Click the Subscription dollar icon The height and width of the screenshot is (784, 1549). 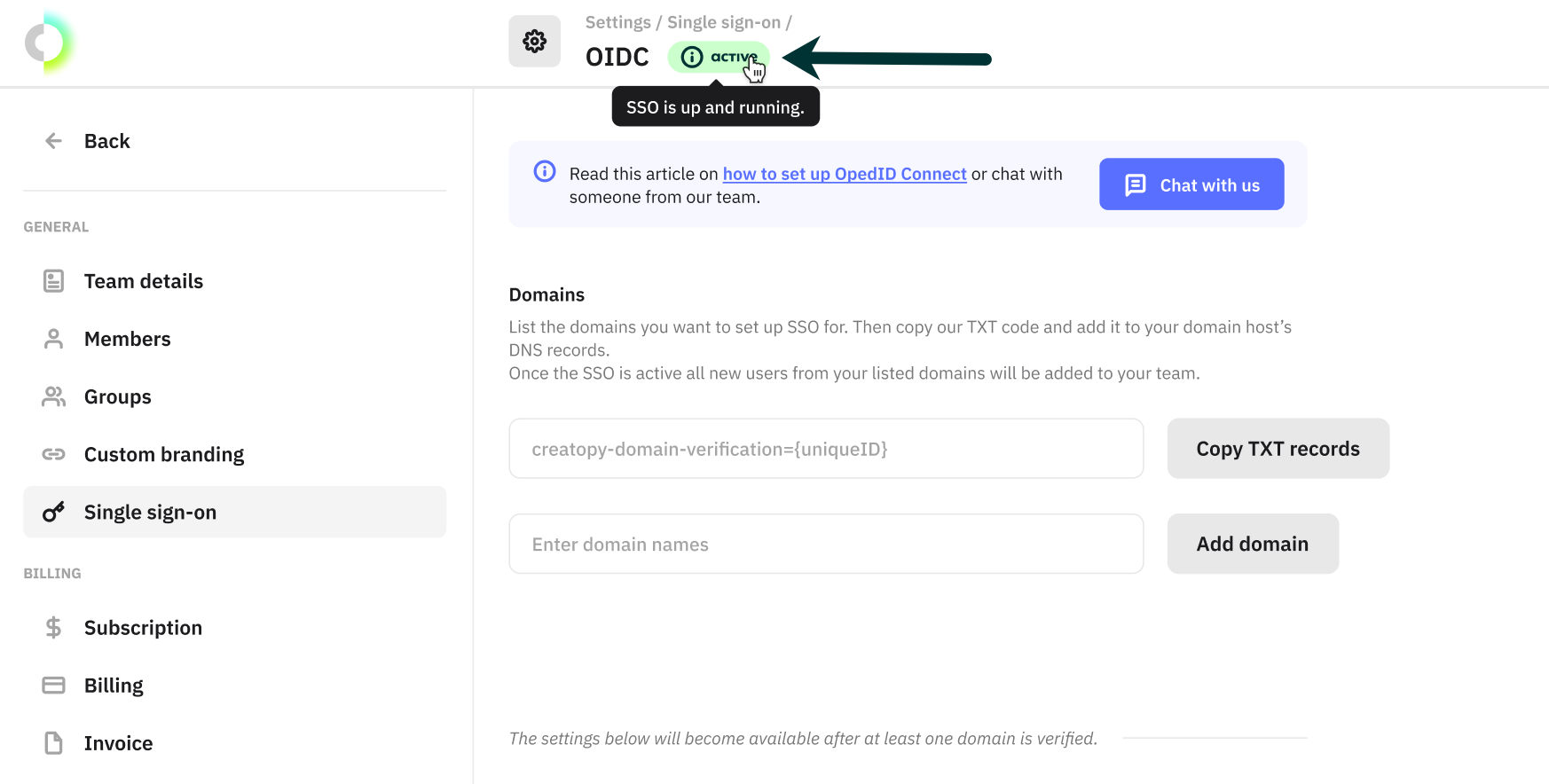pos(53,628)
